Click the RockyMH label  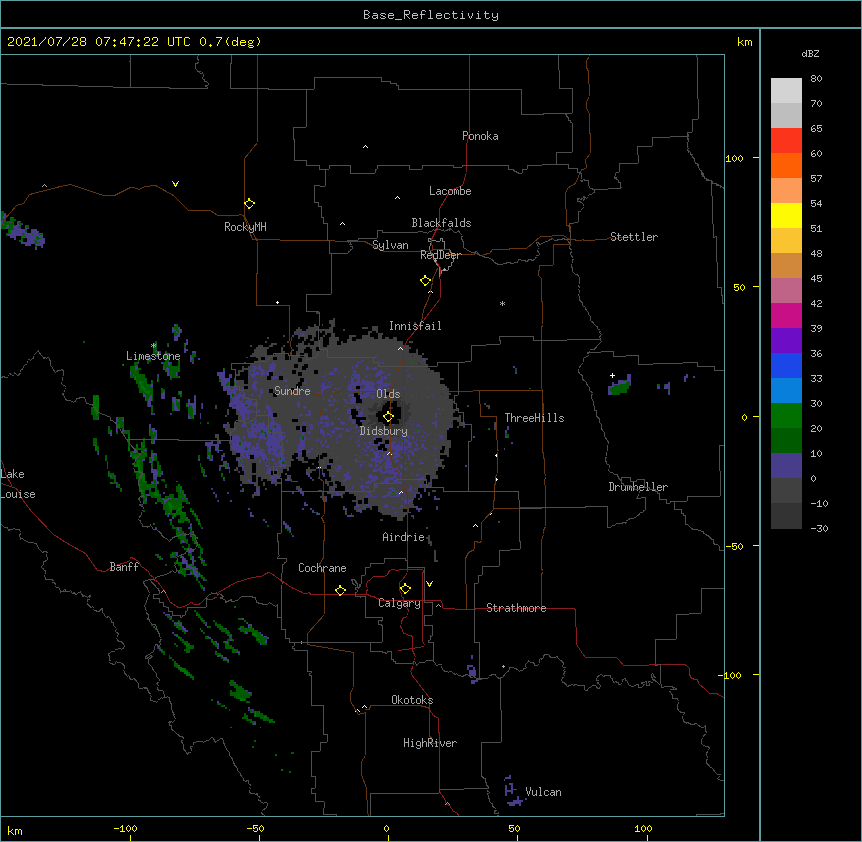click(x=245, y=227)
